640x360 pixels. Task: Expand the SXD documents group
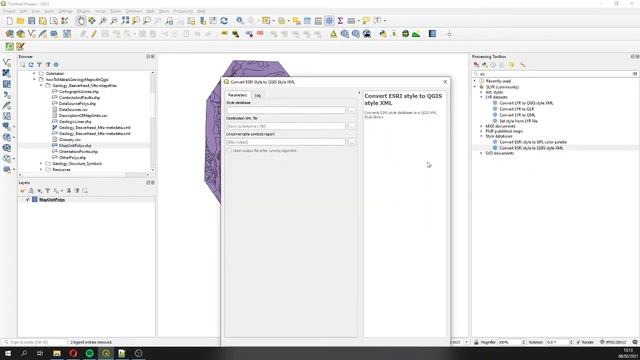481,153
